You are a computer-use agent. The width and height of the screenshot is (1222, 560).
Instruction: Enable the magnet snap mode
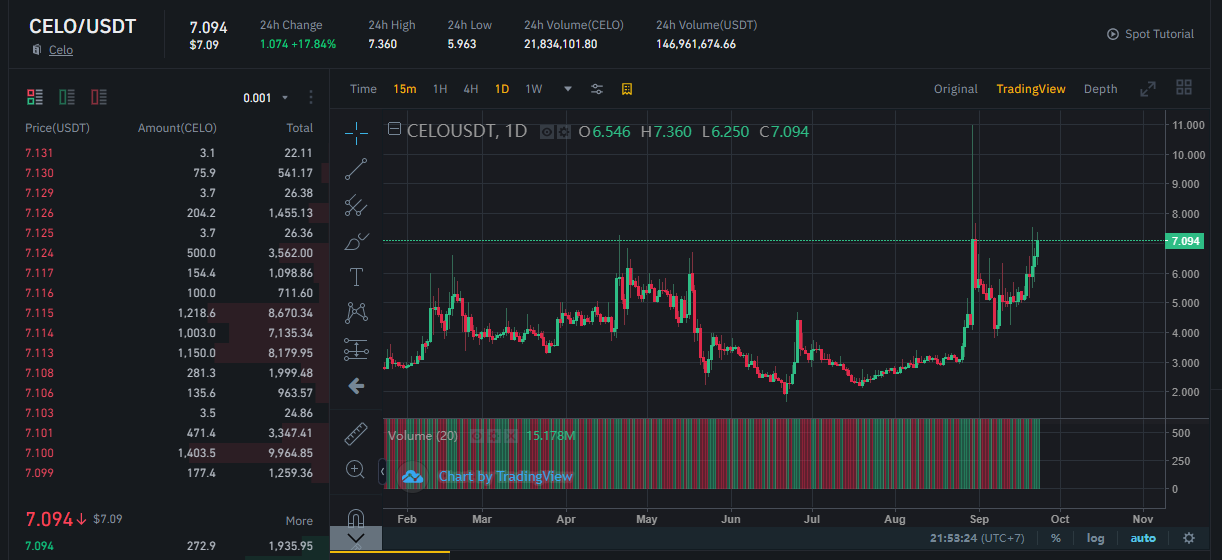click(x=356, y=517)
